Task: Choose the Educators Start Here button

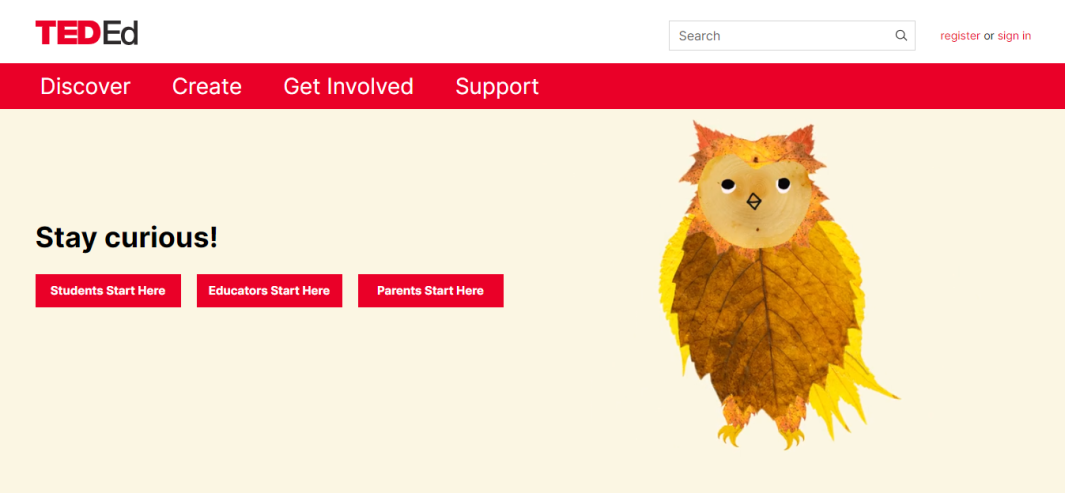Action: [270, 291]
